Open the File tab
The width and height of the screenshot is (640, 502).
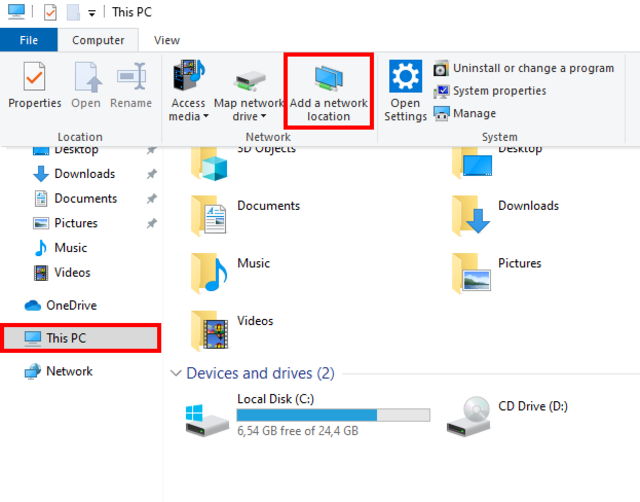point(29,40)
